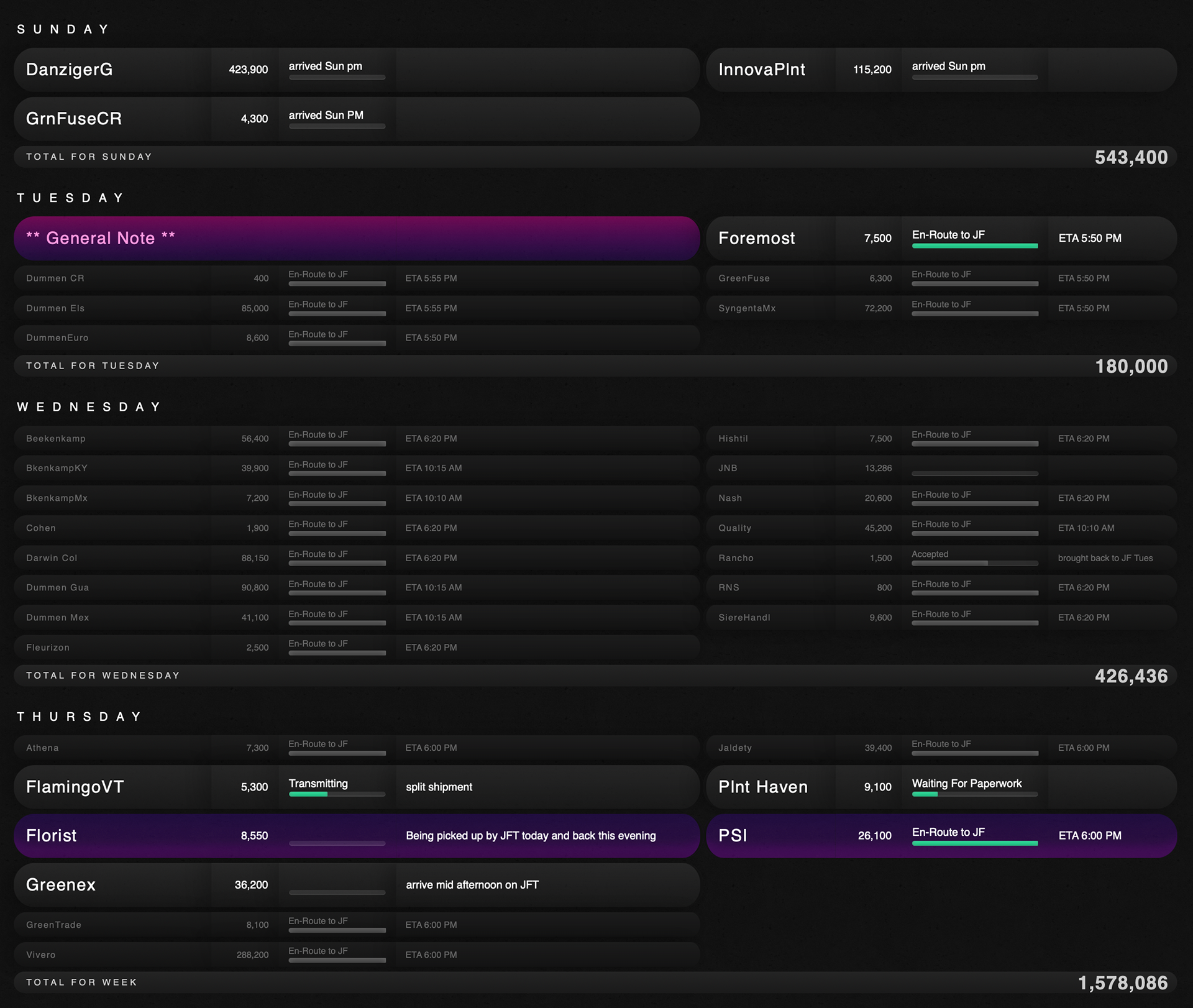Click the Vivero quantity 288,200

[252, 955]
